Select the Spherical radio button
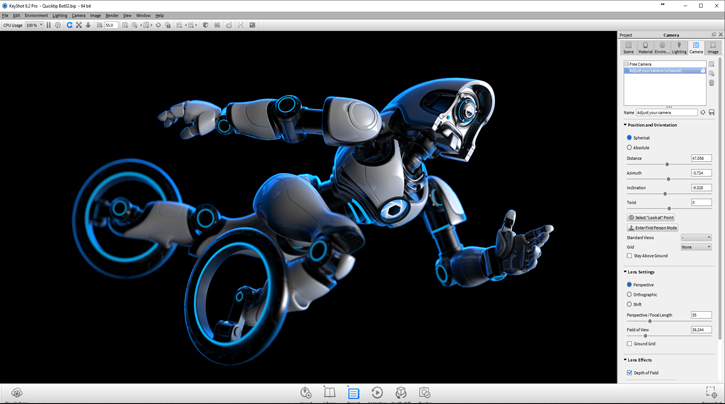The width and height of the screenshot is (725, 404). [629, 138]
